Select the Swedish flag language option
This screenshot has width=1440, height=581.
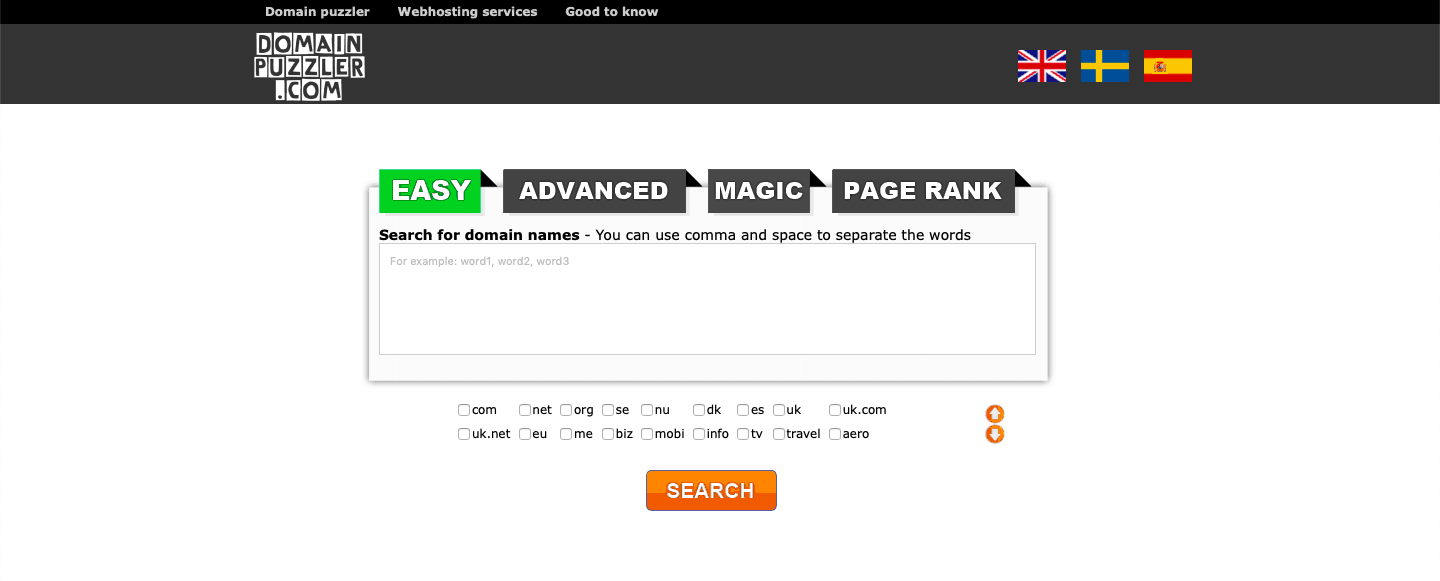click(x=1104, y=65)
